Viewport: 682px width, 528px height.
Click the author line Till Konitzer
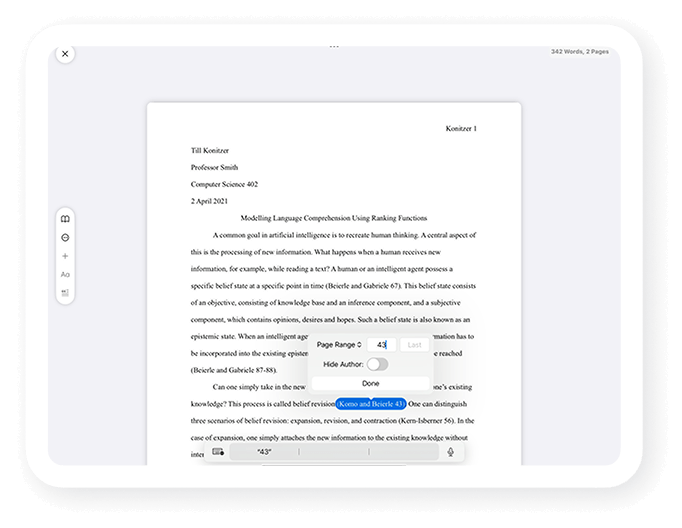210,150
